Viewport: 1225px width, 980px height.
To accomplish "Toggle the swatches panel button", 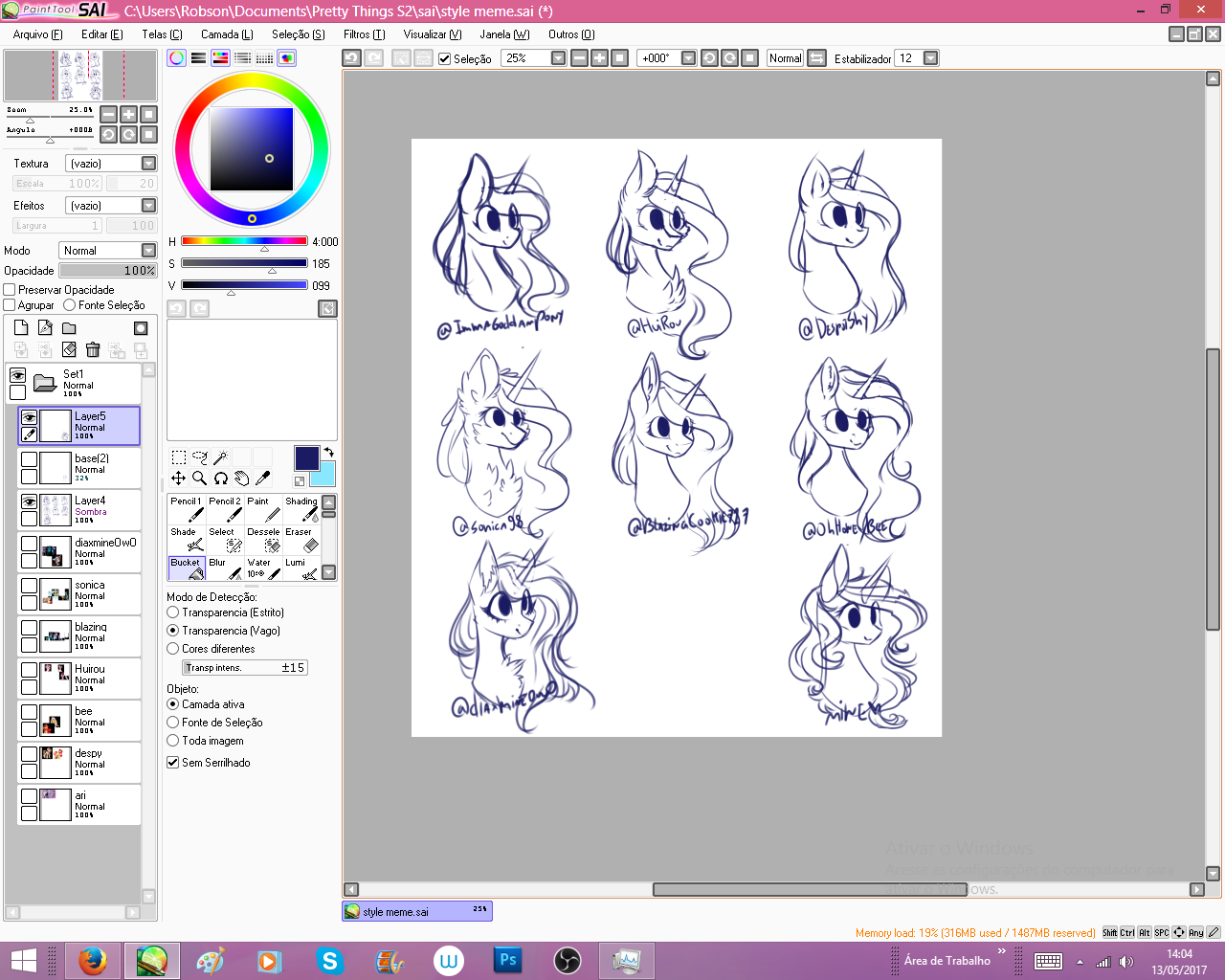I will pyautogui.click(x=264, y=58).
